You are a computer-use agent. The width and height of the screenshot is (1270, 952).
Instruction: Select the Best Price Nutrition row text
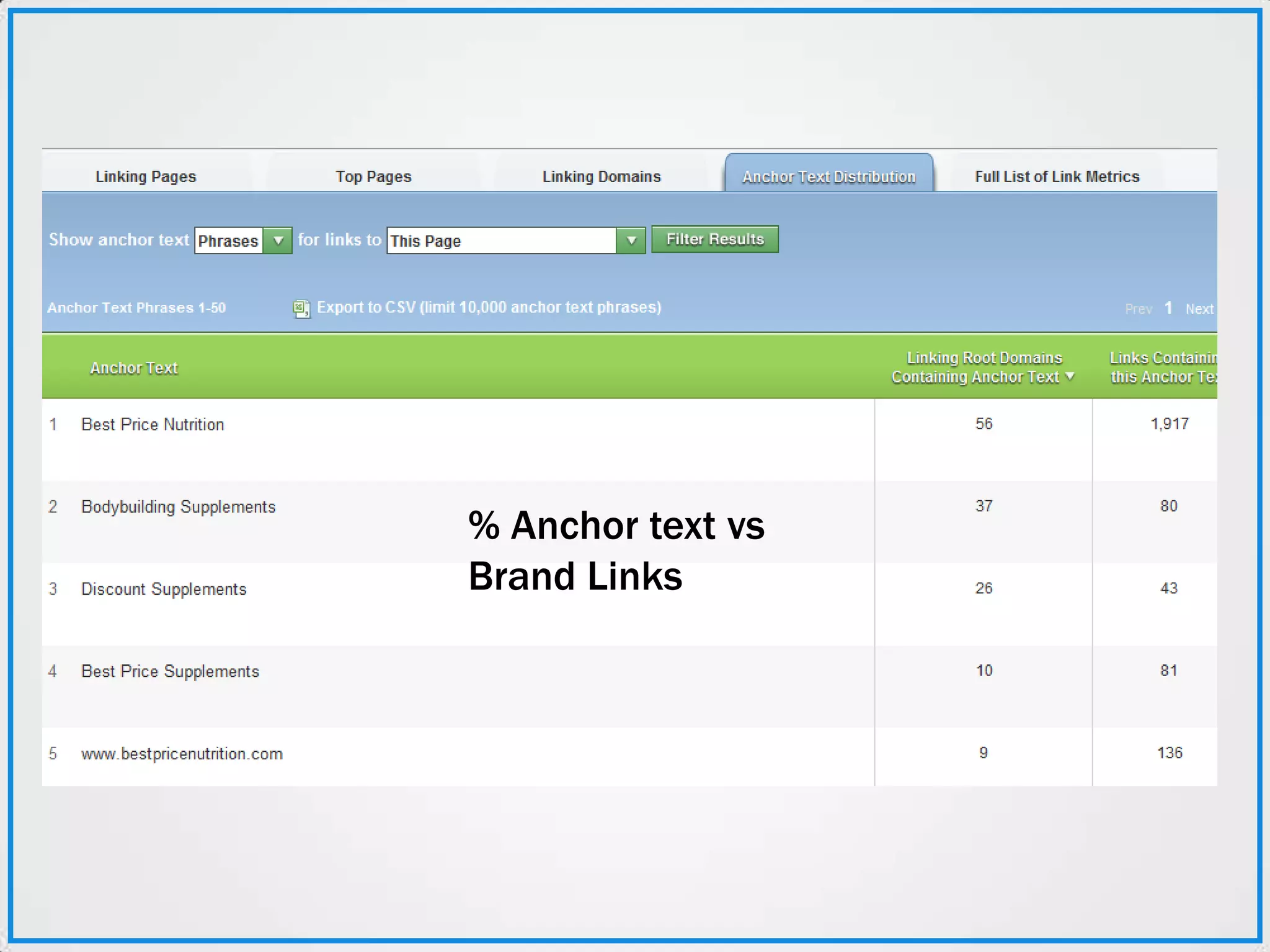(153, 425)
